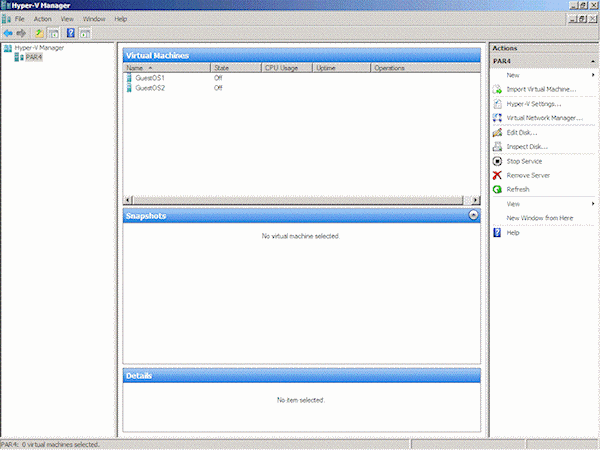Expand the New submenu arrow
The width and height of the screenshot is (600, 450).
(593, 75)
